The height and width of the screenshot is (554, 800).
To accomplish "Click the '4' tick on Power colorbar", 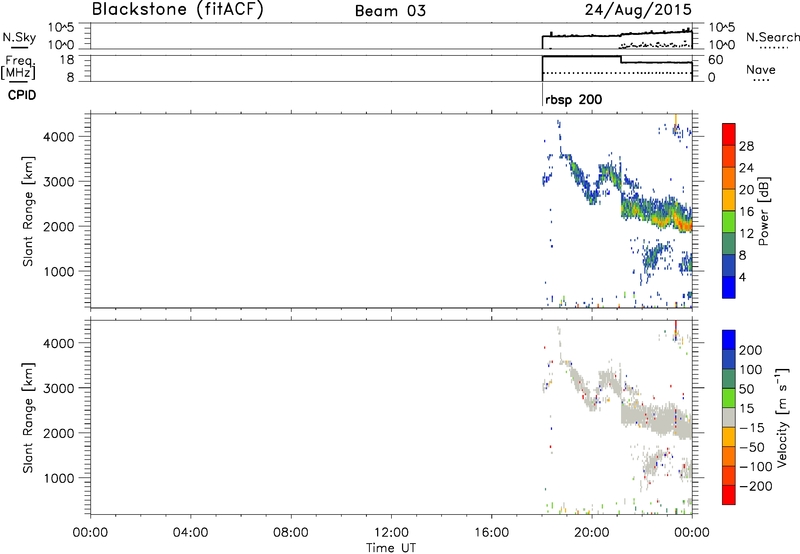I will point(742,277).
